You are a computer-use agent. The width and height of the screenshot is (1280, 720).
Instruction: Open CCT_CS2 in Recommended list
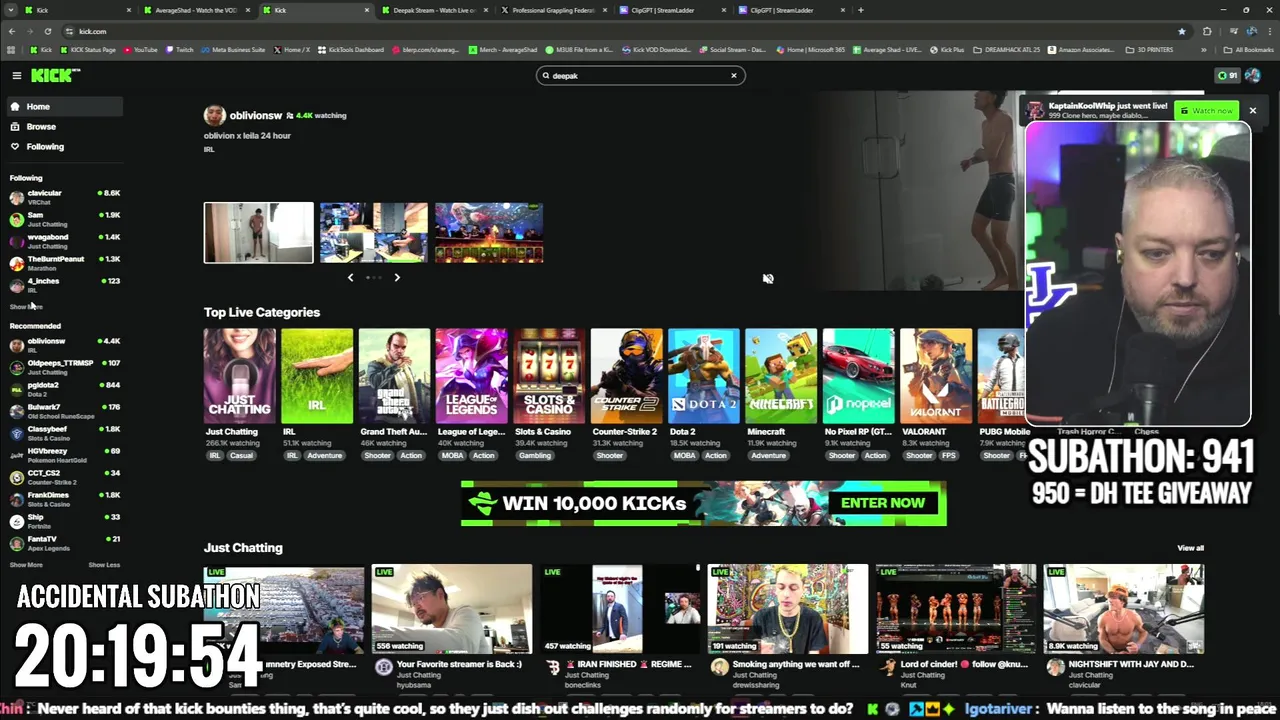coord(64,477)
